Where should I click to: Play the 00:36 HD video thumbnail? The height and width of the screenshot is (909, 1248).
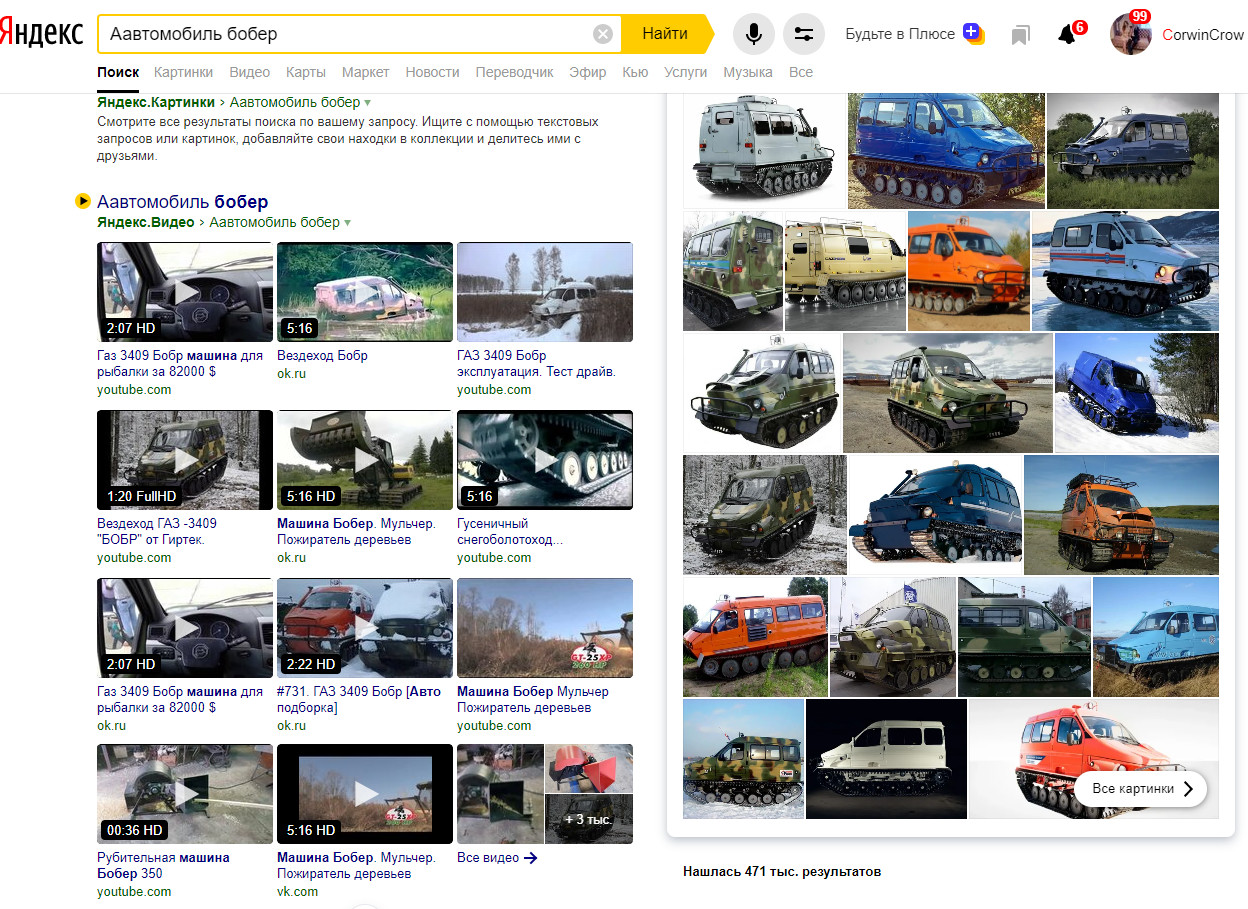(x=185, y=794)
